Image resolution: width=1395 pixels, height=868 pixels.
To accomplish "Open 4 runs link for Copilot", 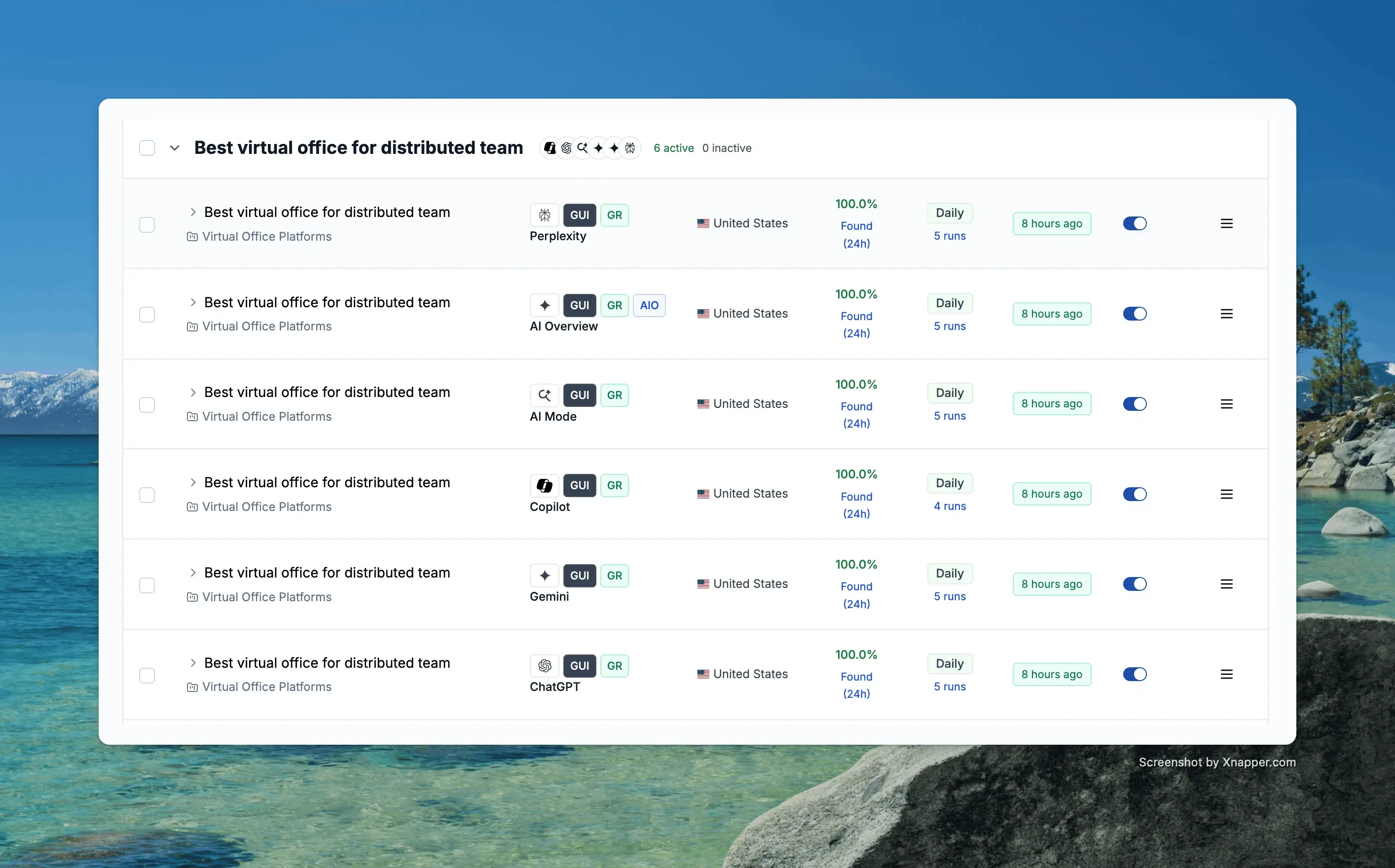I will click(950, 506).
